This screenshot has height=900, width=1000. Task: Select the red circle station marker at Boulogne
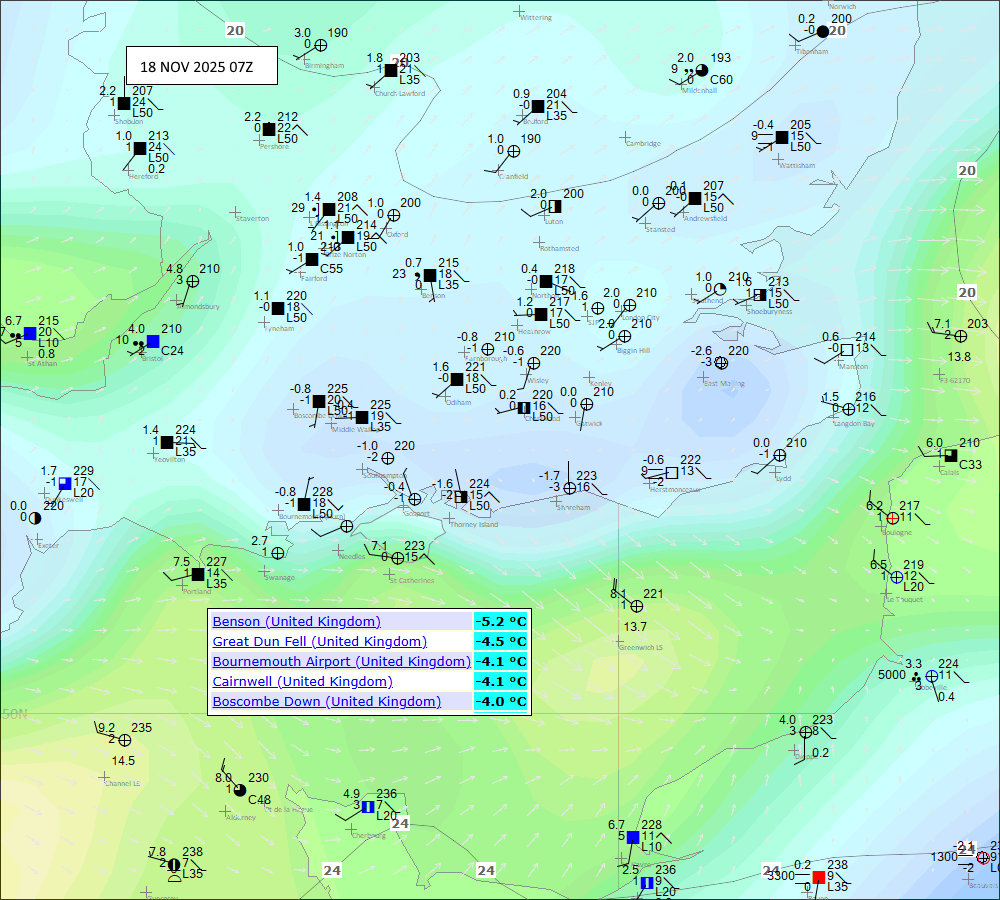892,518
